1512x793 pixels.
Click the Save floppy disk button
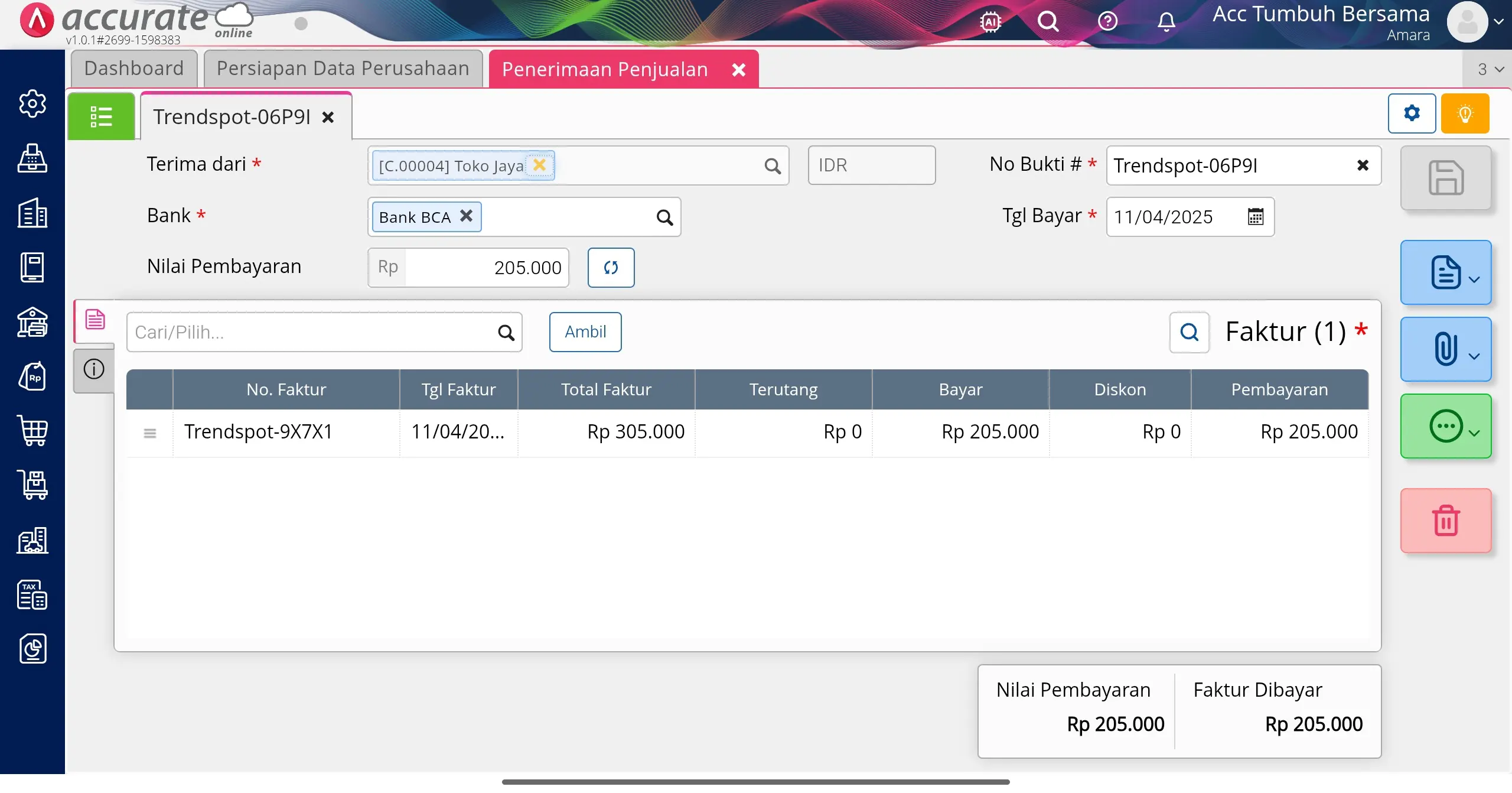[x=1446, y=178]
